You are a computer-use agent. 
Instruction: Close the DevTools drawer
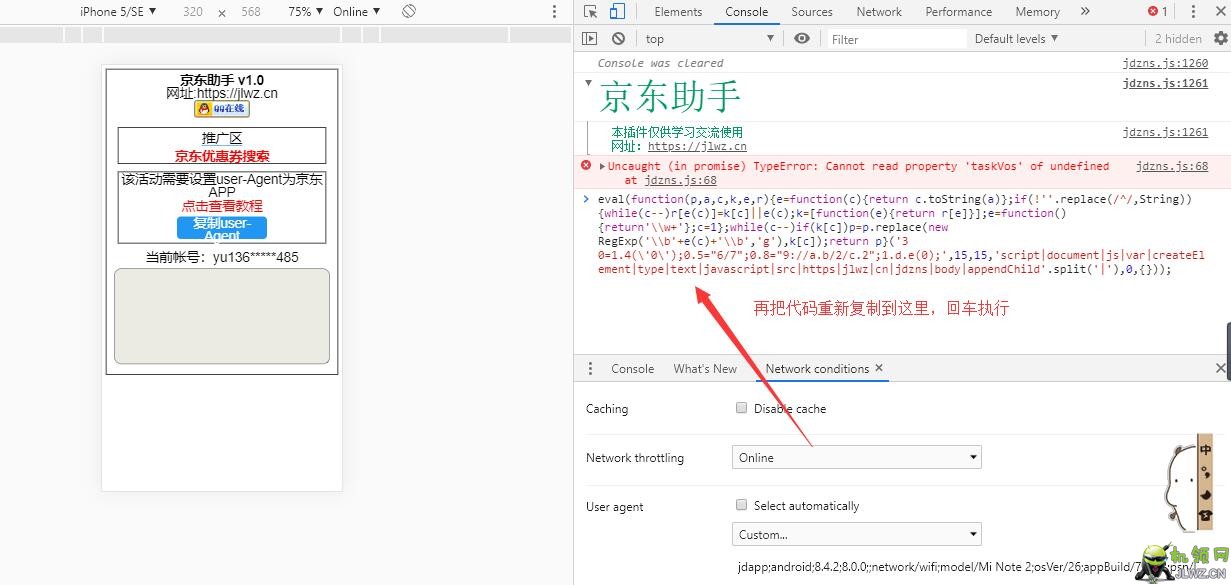(x=1220, y=369)
